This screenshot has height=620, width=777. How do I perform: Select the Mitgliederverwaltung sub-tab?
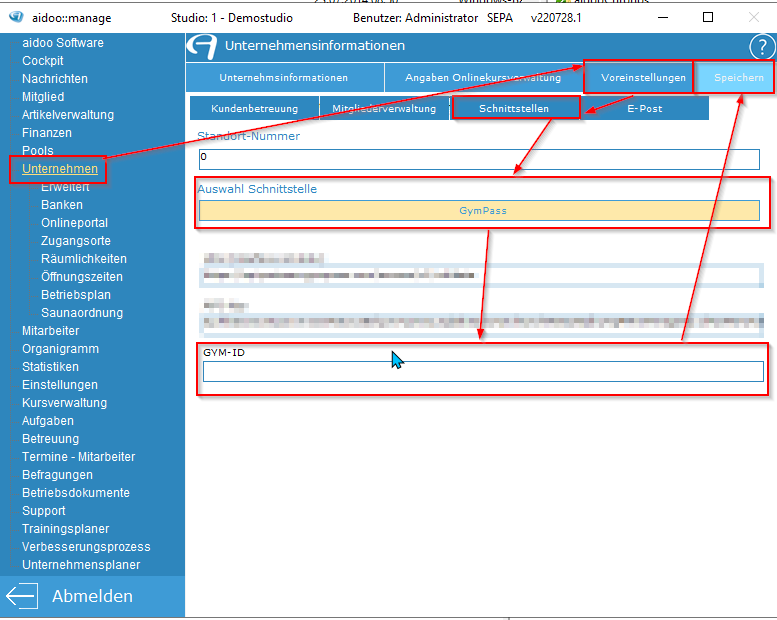coord(384,109)
